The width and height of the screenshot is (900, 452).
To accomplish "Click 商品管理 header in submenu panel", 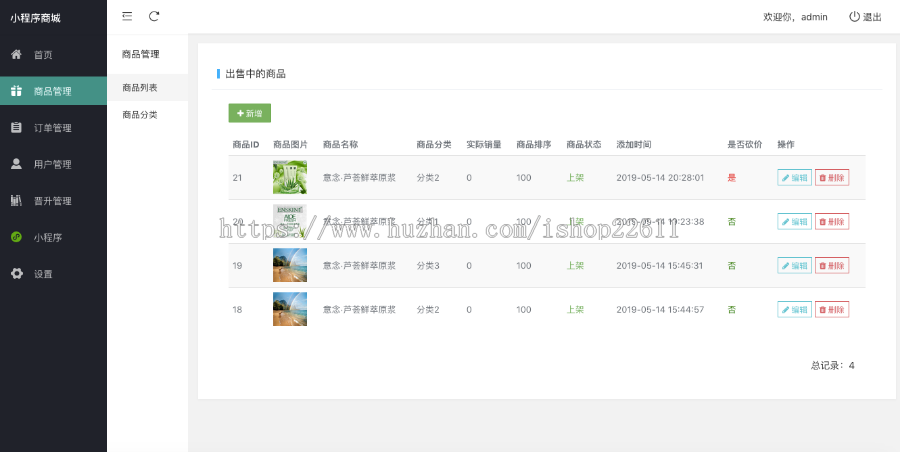I will coord(141,55).
